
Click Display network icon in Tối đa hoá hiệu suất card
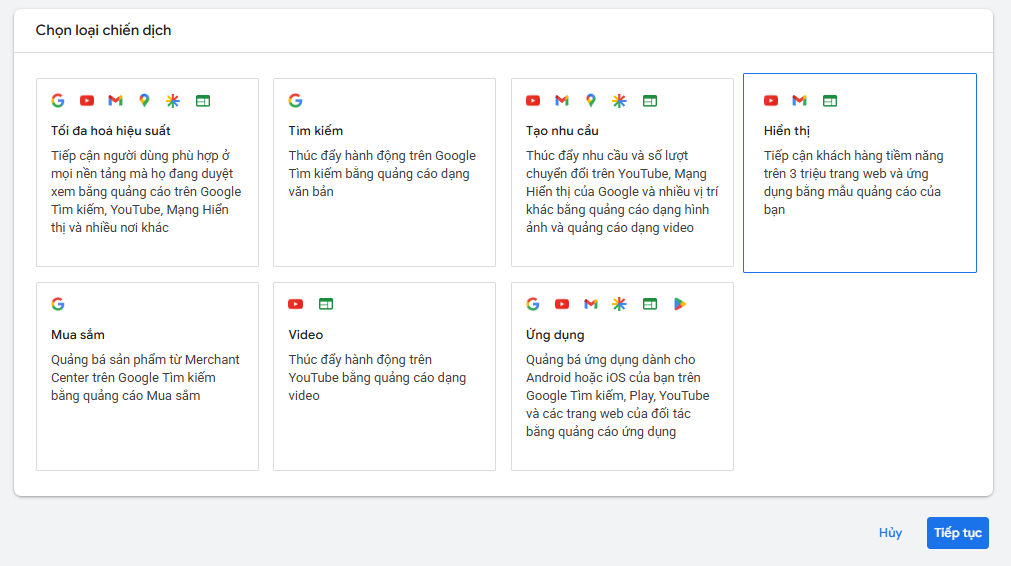(203, 101)
